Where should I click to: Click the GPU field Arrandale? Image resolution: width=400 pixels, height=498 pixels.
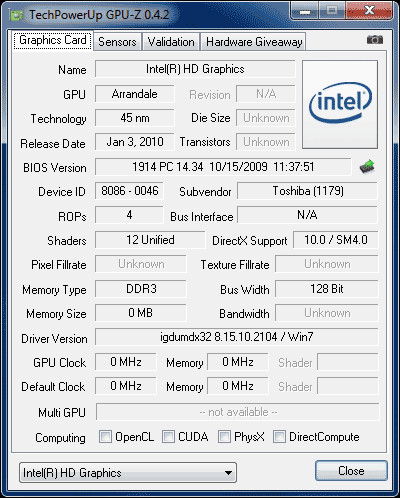pos(135,94)
